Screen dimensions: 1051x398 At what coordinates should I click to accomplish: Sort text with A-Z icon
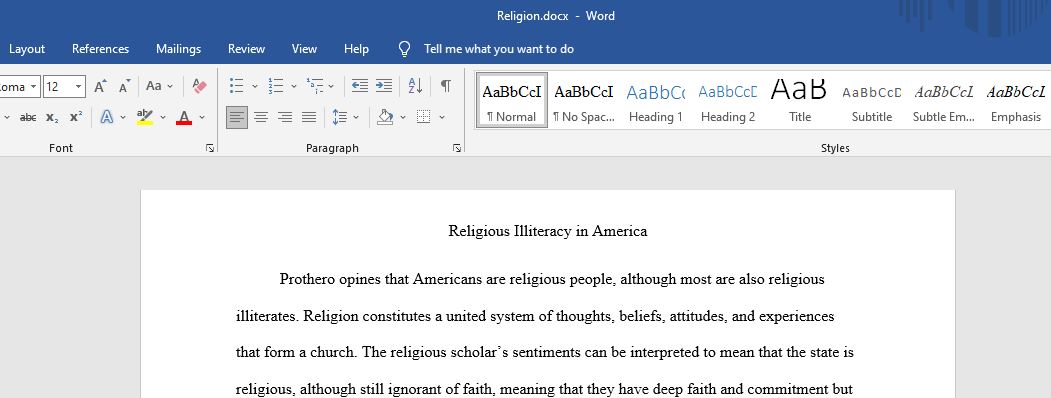click(415, 86)
